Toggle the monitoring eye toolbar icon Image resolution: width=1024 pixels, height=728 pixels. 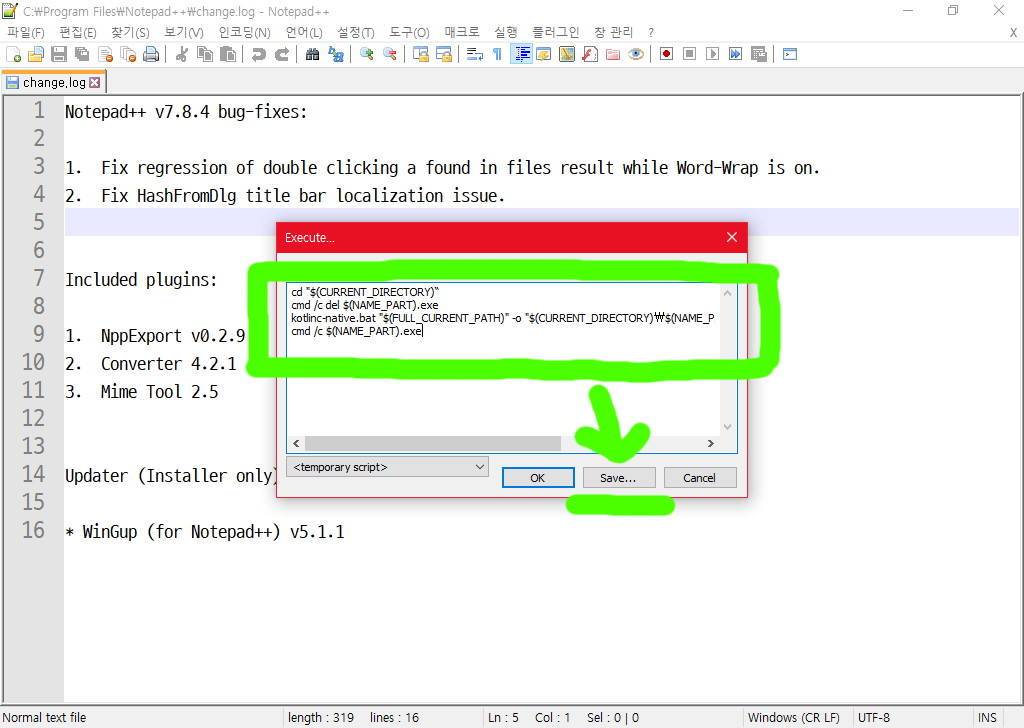point(635,54)
